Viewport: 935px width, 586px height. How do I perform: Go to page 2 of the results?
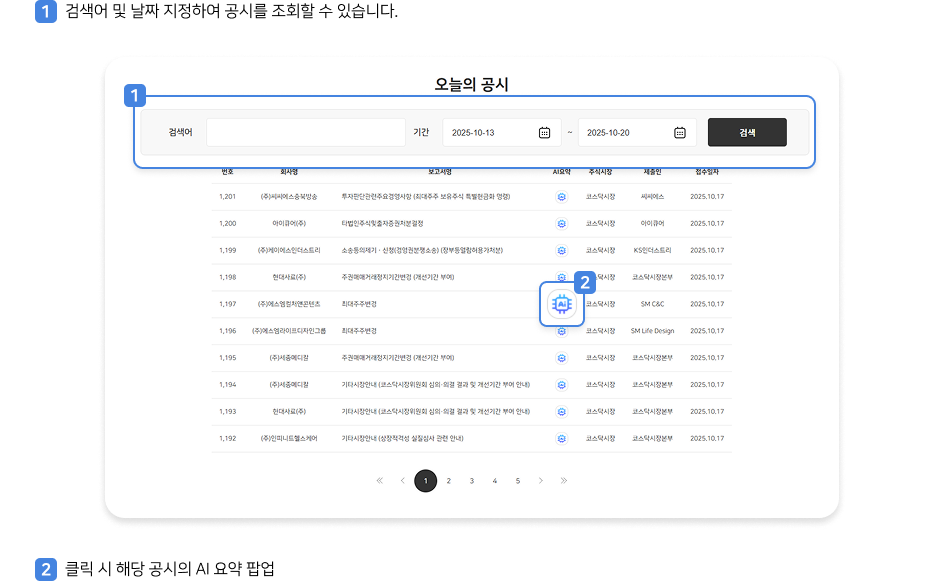pyautogui.click(x=449, y=481)
